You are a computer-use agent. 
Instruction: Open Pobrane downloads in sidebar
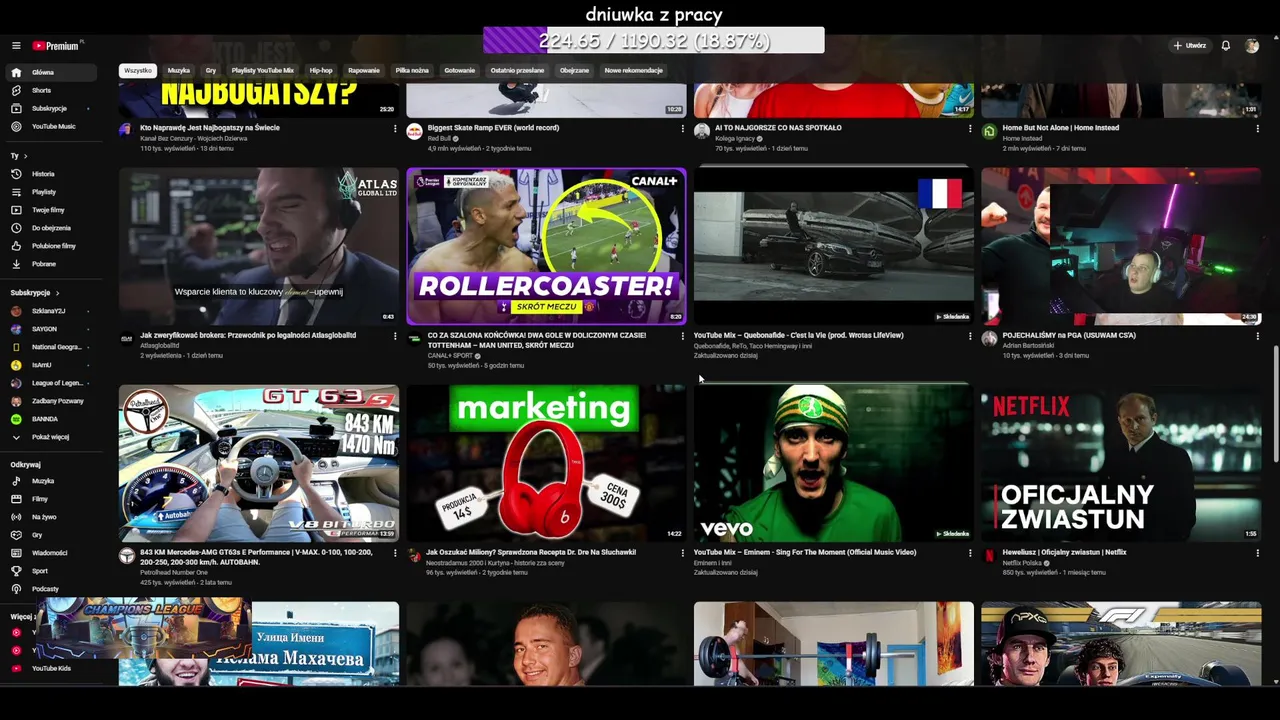(x=52, y=264)
